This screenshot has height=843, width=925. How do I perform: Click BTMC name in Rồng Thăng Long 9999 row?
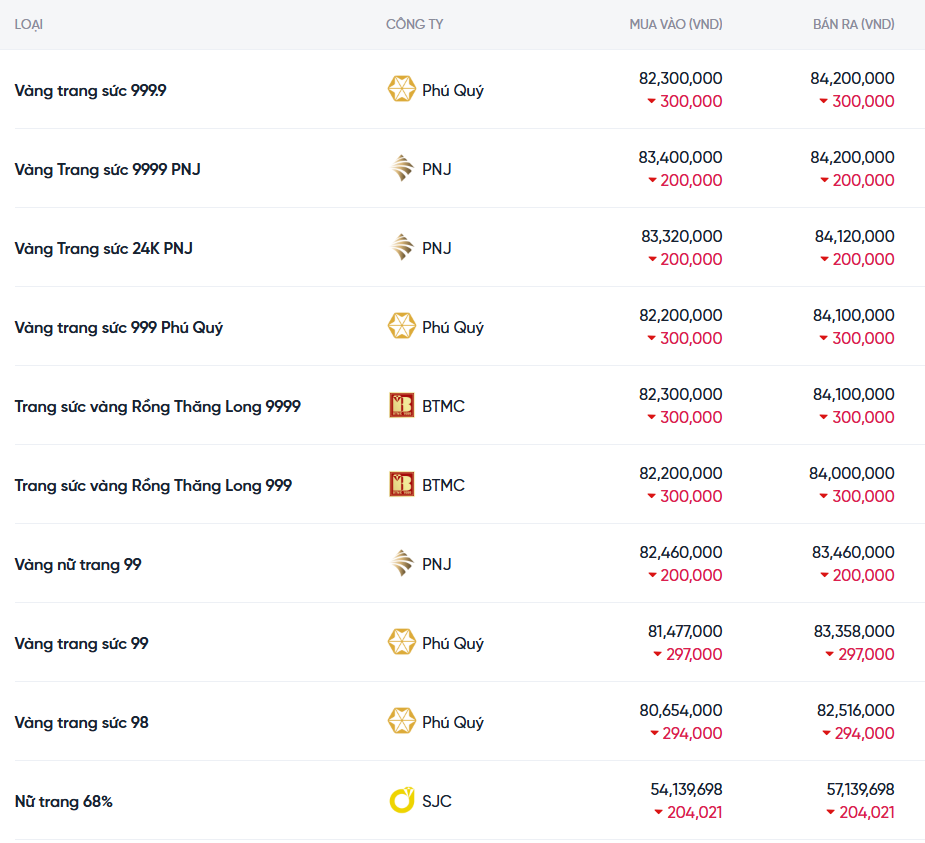pos(443,406)
